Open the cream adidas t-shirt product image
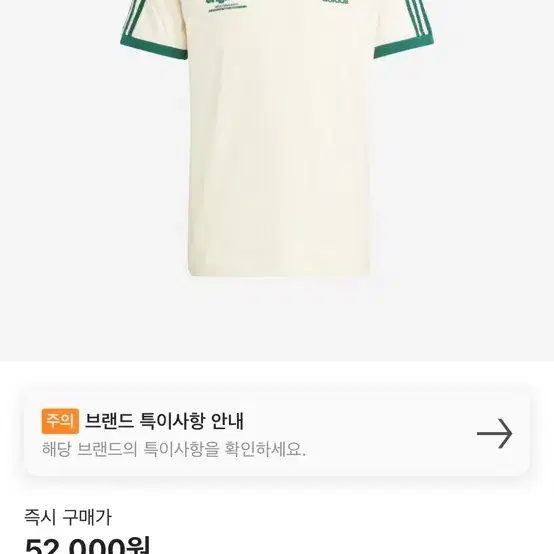554x554 pixels. [277, 137]
